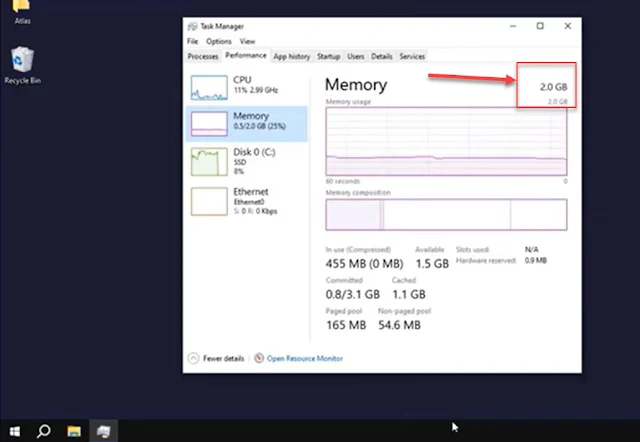Maximize the Task Manager window

coord(540,26)
